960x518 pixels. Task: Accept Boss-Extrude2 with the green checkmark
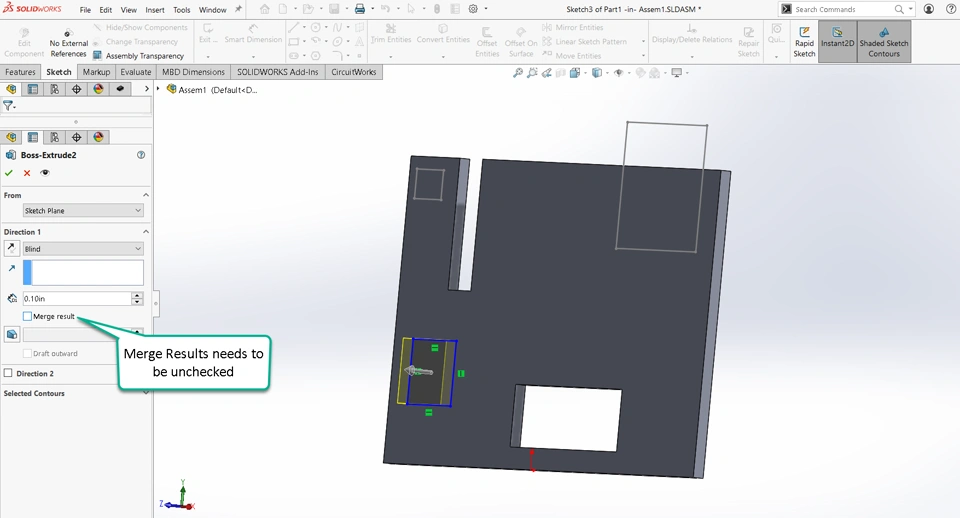coord(9,173)
